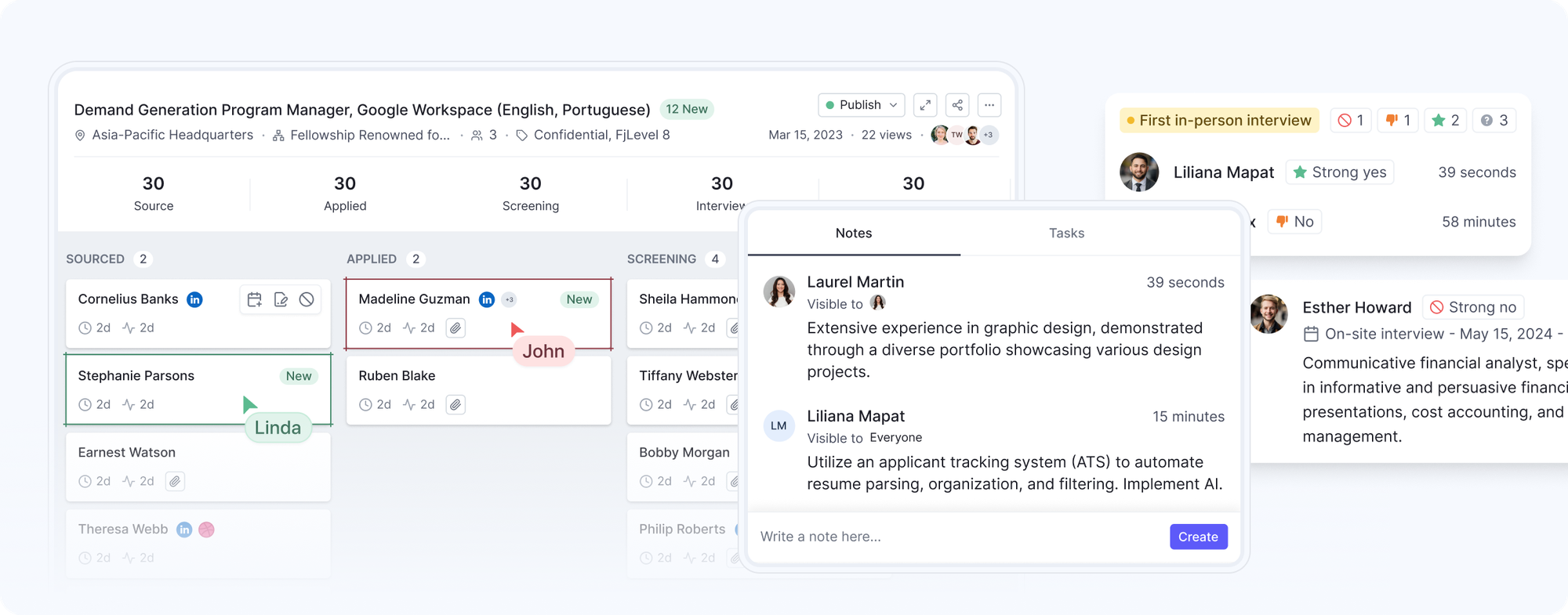Click the First in-person interview label
Screen dimensions: 1568x615
point(1220,121)
